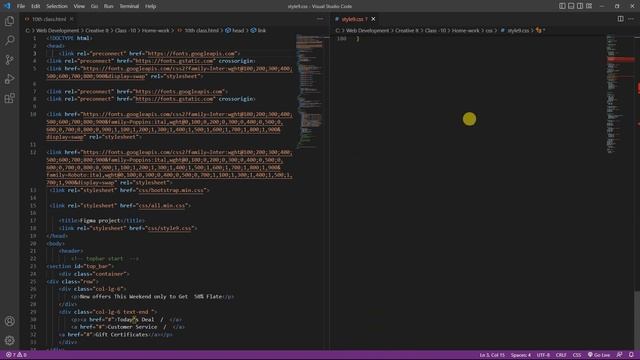Open the feedback icon in status bar
The width and height of the screenshot is (640, 360).
click(620, 355)
